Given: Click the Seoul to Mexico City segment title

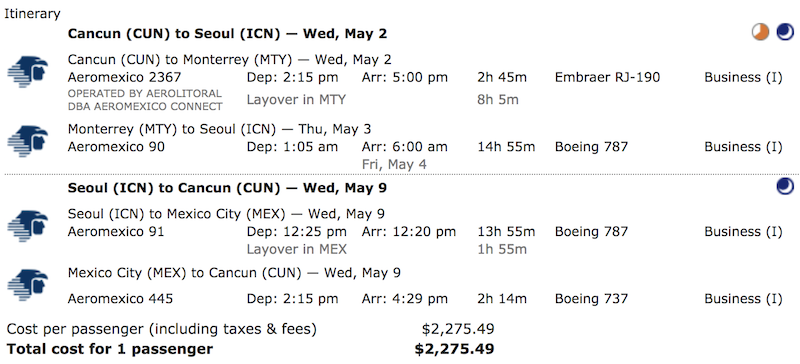Looking at the screenshot, I should click(x=227, y=214).
